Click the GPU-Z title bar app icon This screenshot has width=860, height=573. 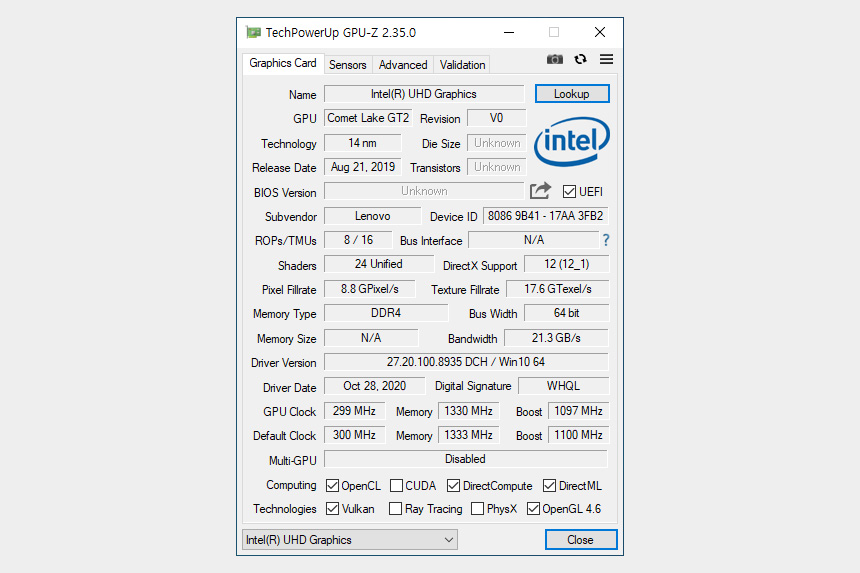pos(253,32)
